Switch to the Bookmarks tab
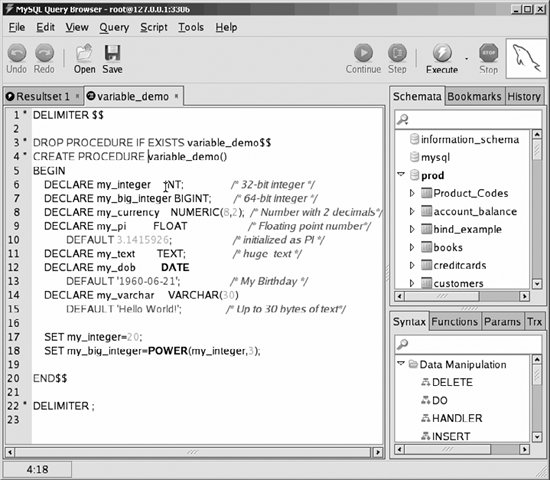Screen dimensions: 550x480 tap(474, 96)
